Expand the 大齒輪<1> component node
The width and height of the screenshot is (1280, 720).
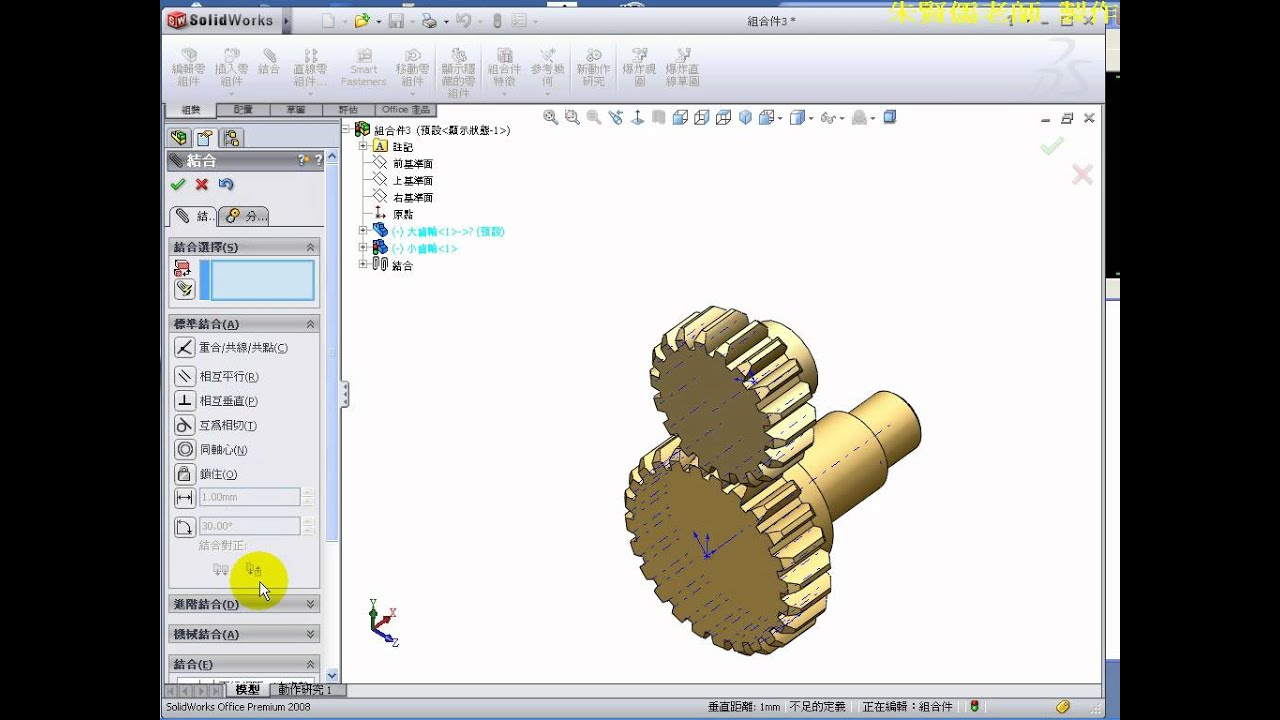[x=364, y=230]
